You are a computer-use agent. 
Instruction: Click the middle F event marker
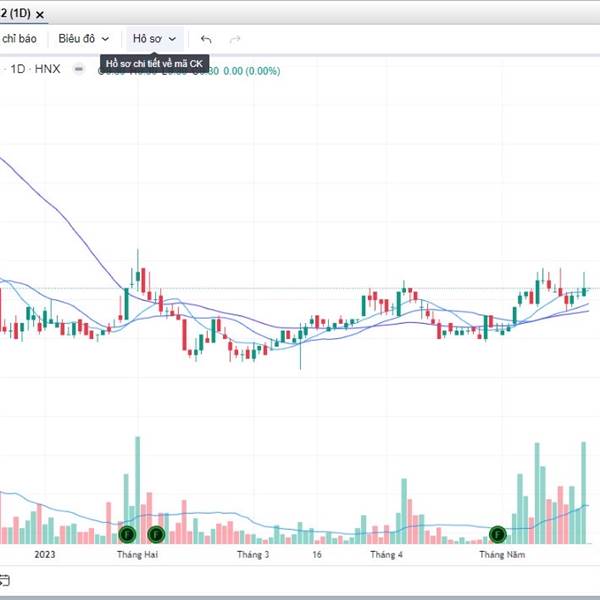click(x=156, y=534)
